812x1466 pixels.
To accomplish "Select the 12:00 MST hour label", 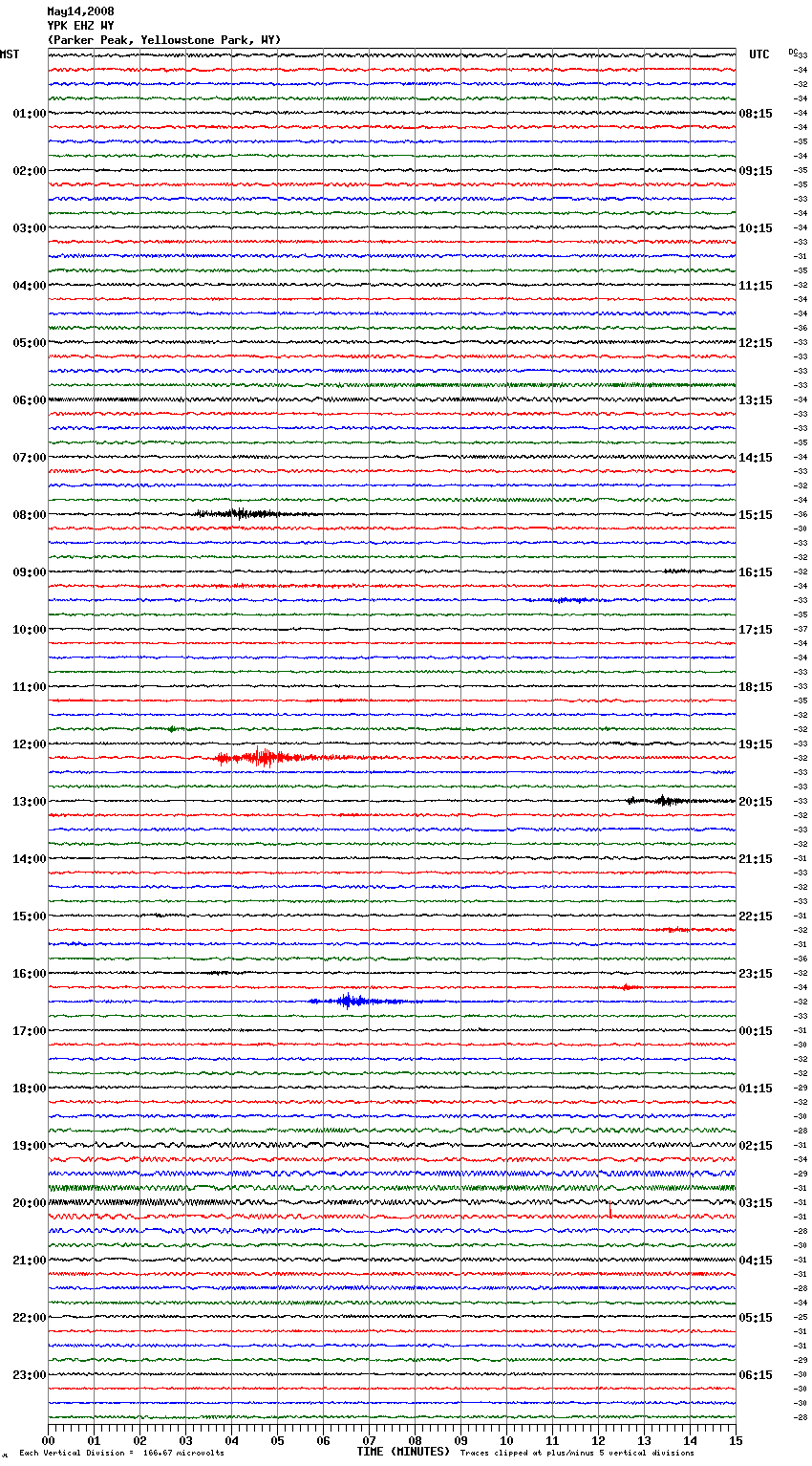I will (30, 744).
